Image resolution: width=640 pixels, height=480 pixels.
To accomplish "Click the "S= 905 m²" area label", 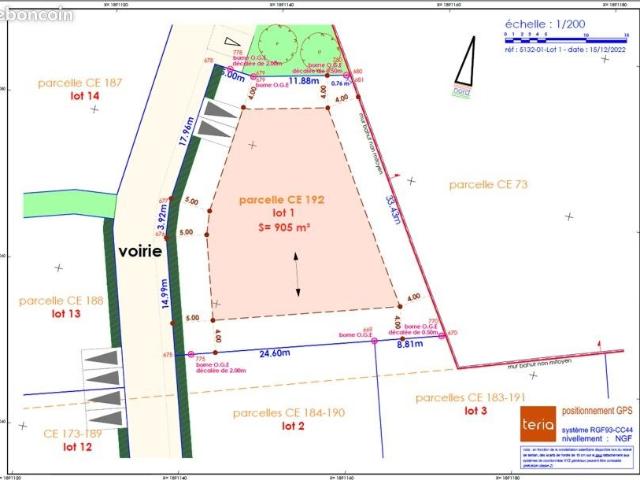I will (x=282, y=227).
